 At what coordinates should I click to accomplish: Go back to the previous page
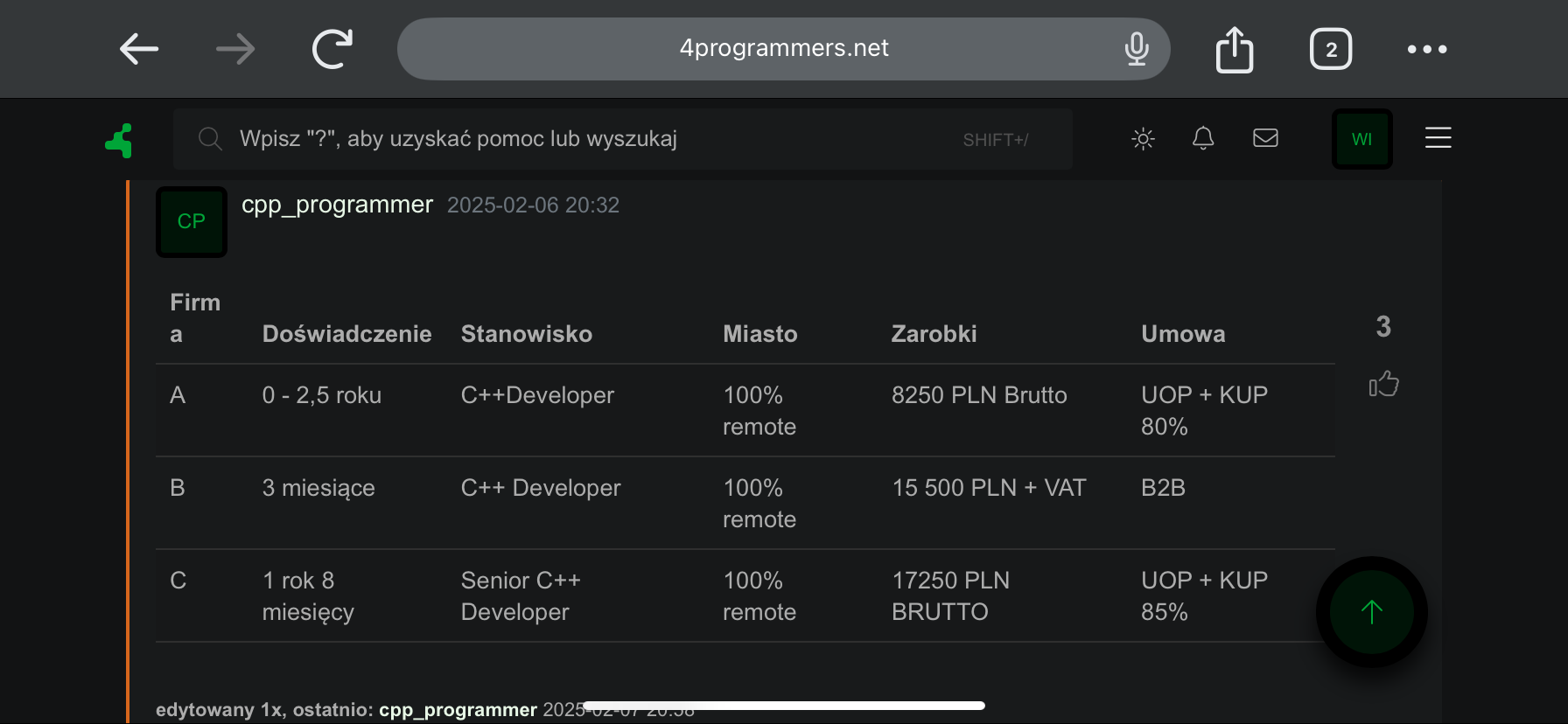pos(139,49)
